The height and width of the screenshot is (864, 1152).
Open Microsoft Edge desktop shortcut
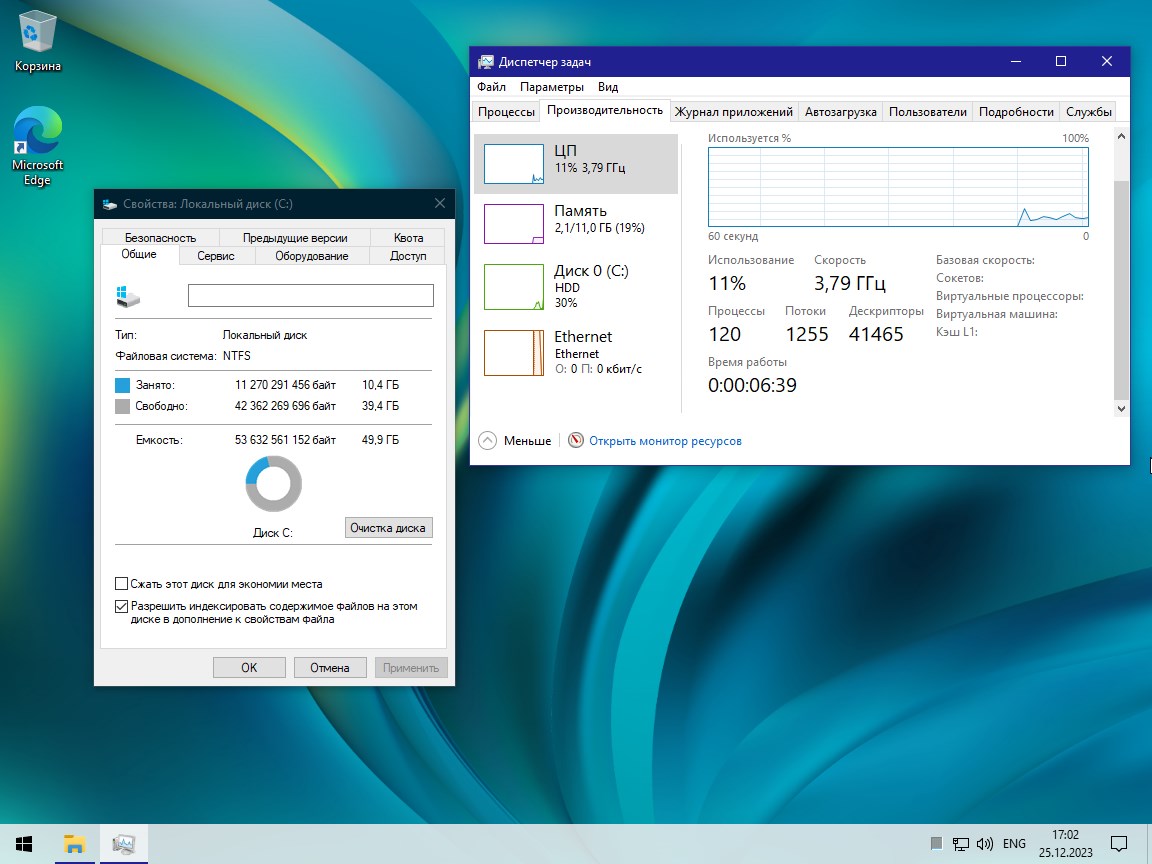click(x=37, y=134)
